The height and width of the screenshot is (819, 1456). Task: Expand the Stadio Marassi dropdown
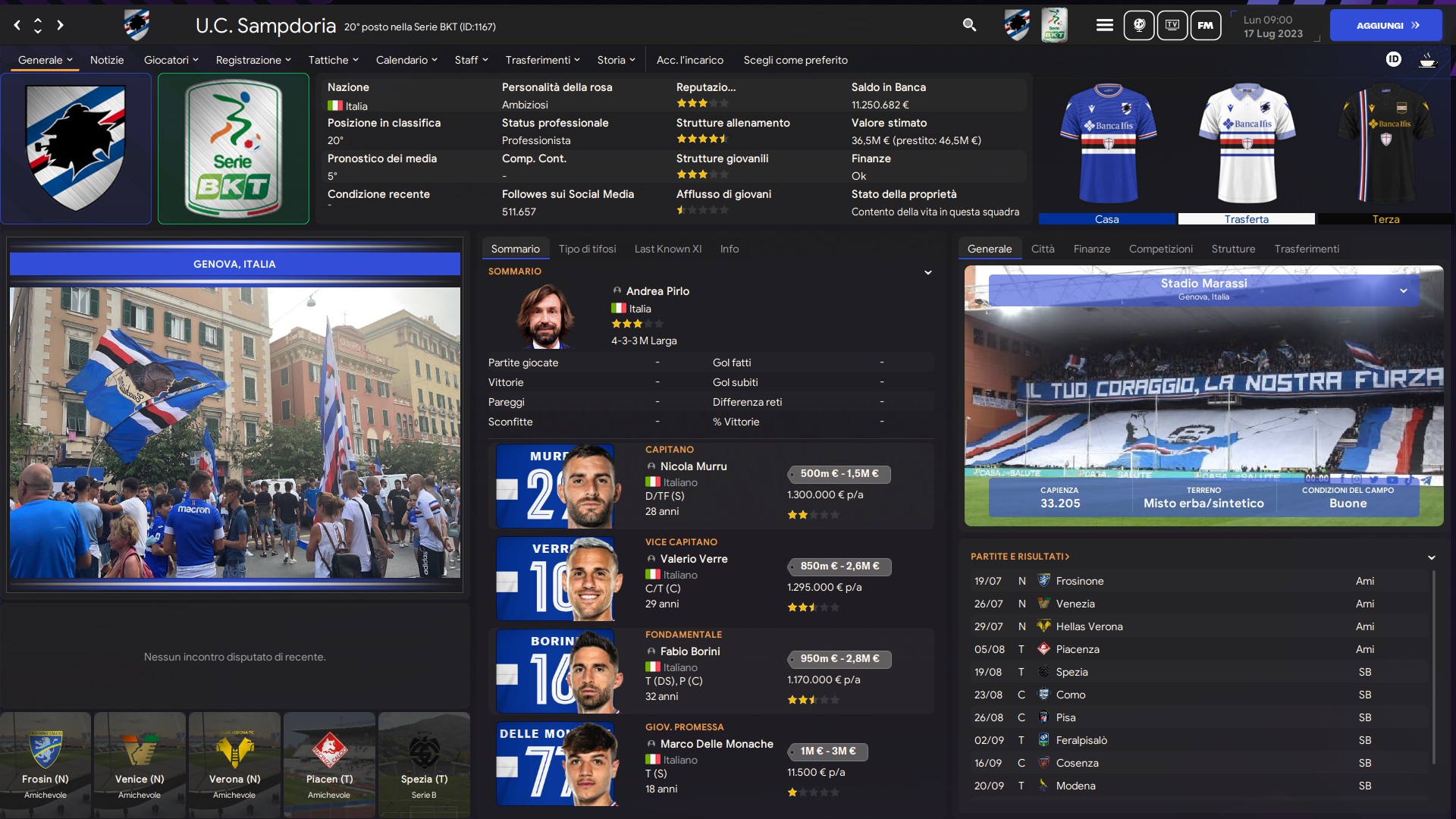(1403, 291)
